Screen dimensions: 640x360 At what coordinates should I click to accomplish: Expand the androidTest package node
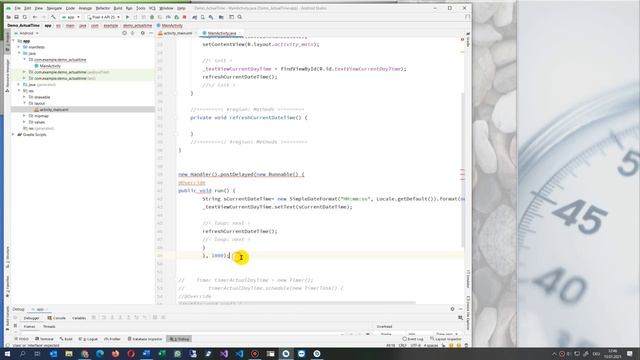tap(24, 72)
